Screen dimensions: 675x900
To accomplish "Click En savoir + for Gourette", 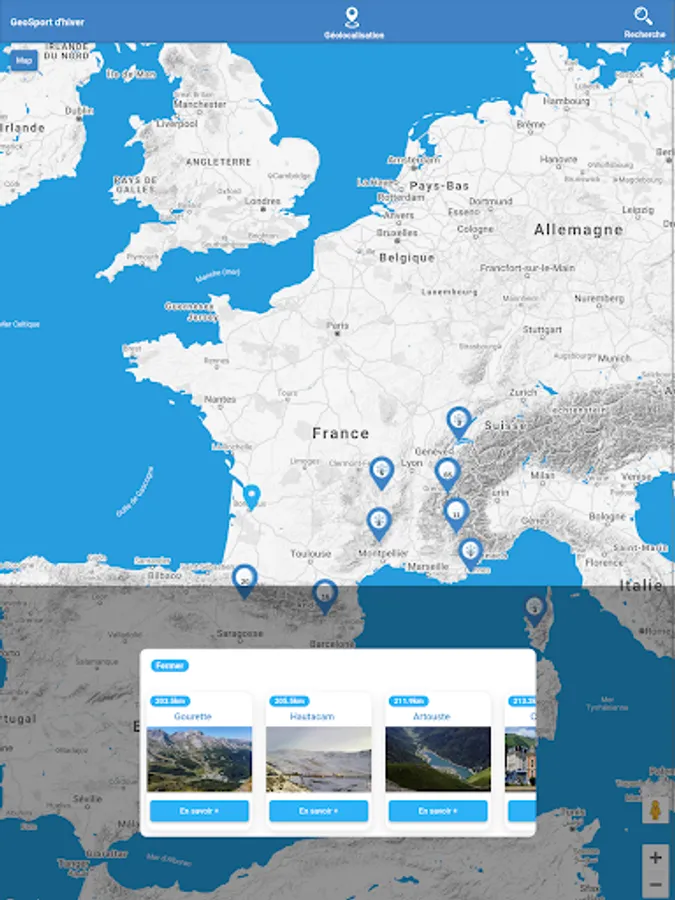I will click(199, 811).
